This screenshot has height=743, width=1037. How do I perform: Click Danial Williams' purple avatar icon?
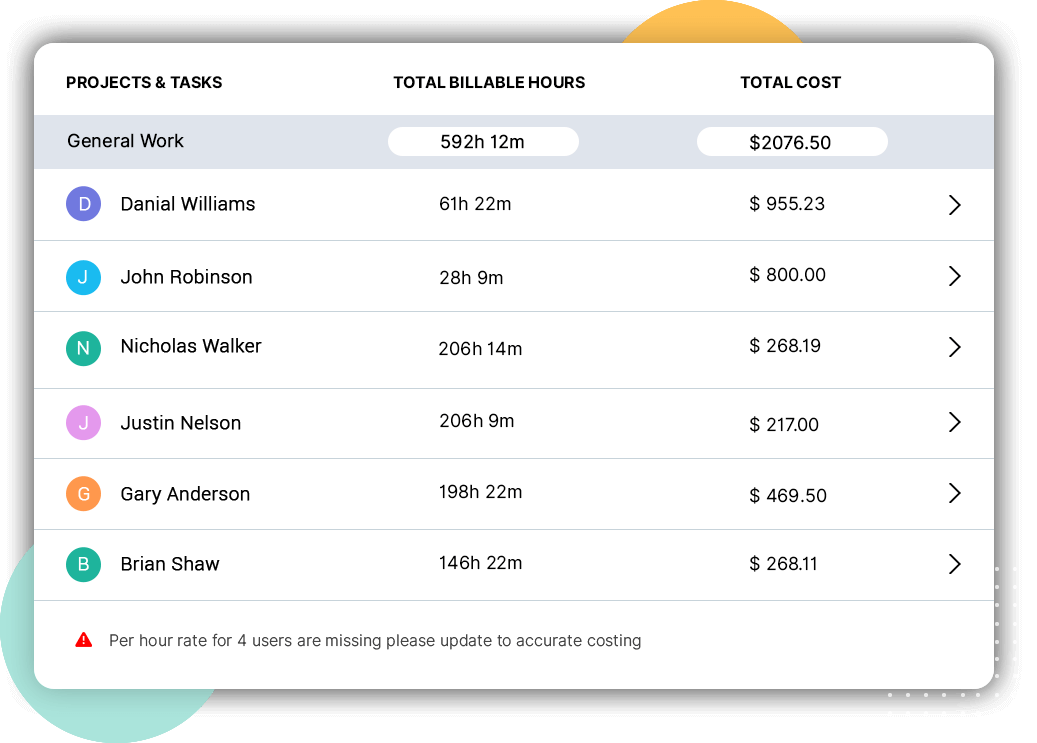coord(83,204)
